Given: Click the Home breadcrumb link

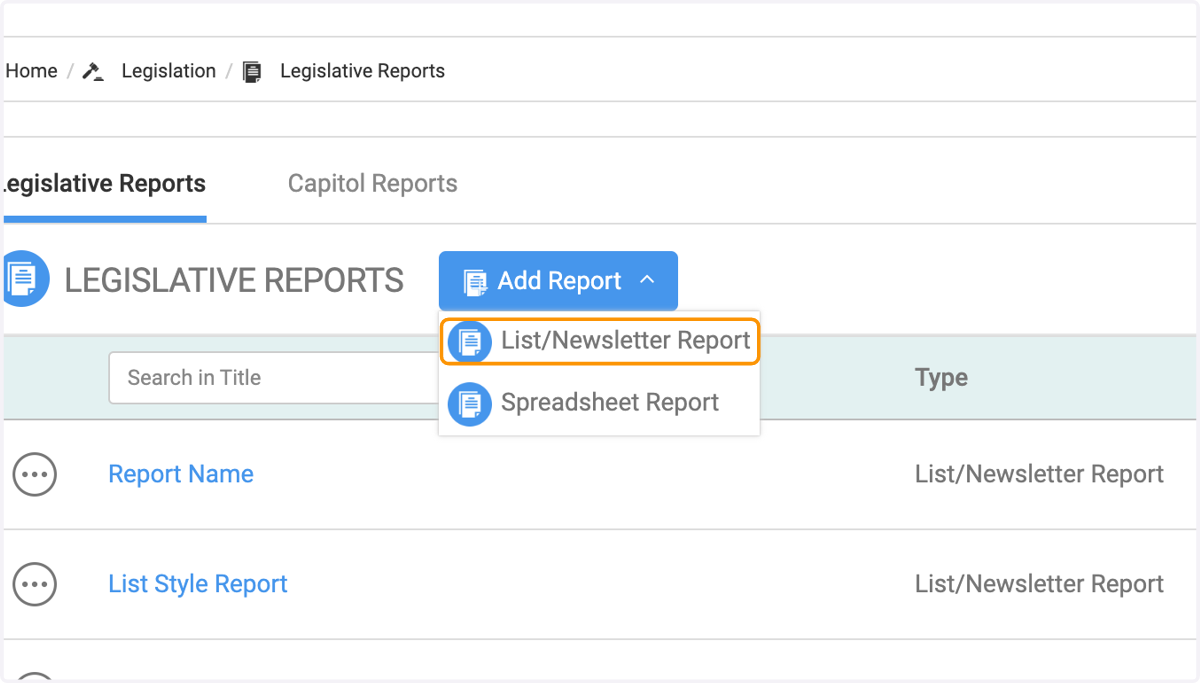Looking at the screenshot, I should tap(31, 71).
